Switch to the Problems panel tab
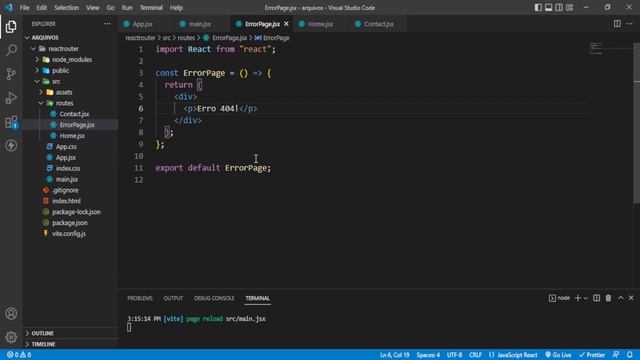The height and width of the screenshot is (360, 640). click(x=140, y=298)
